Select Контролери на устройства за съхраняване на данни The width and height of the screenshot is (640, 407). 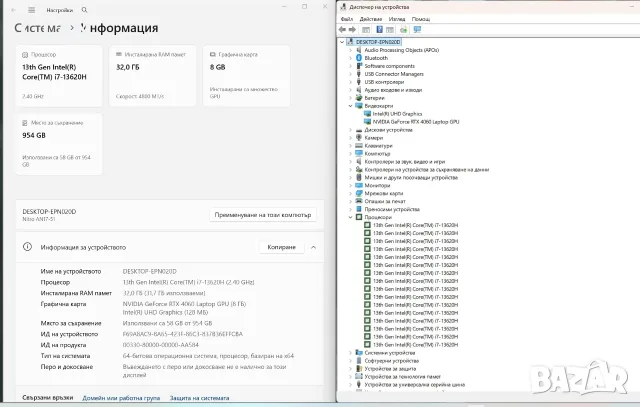tap(427, 169)
